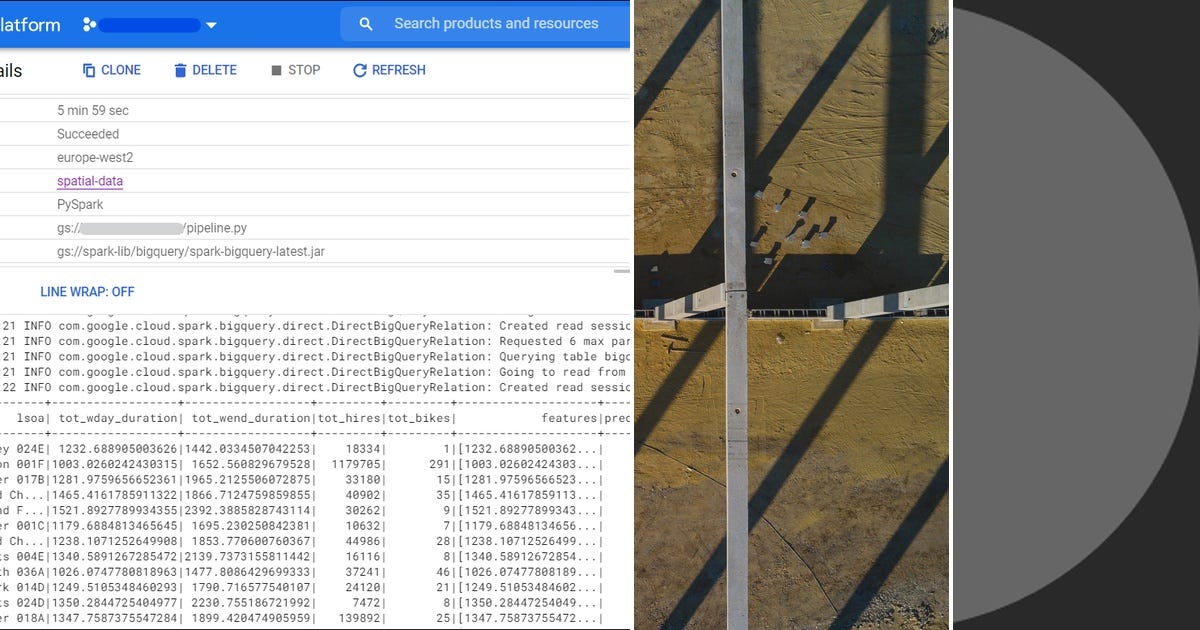The width and height of the screenshot is (1200, 630).
Task: Click the Google Cloud Platform logo
Action: (30, 23)
